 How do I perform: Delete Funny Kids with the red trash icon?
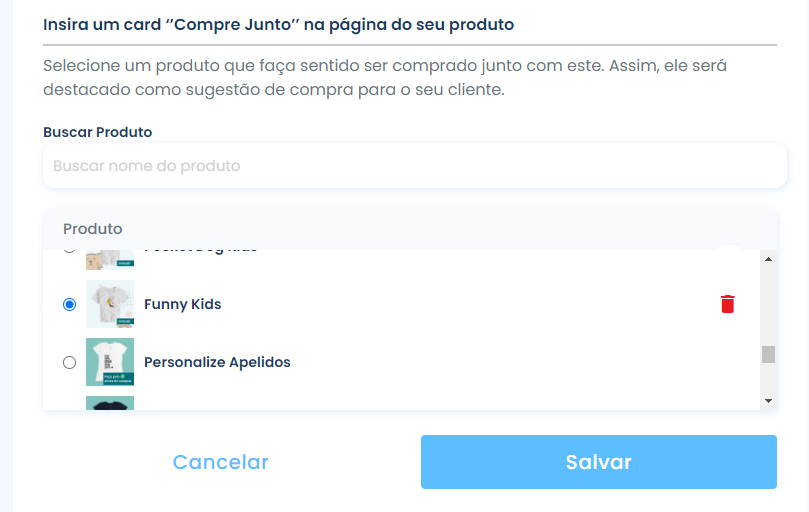(727, 304)
